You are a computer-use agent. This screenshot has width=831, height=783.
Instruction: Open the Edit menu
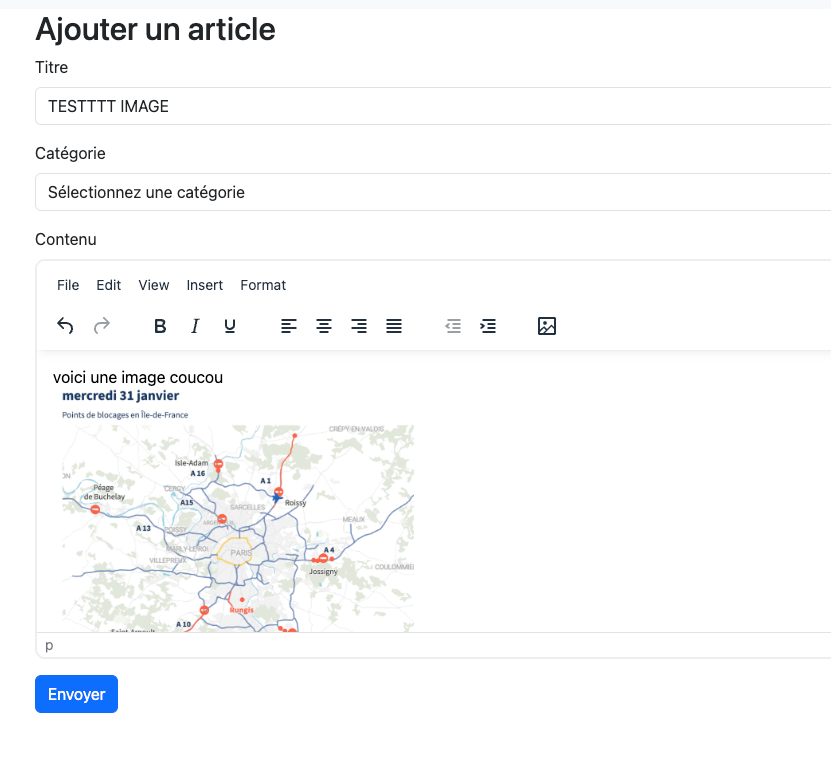click(x=109, y=285)
